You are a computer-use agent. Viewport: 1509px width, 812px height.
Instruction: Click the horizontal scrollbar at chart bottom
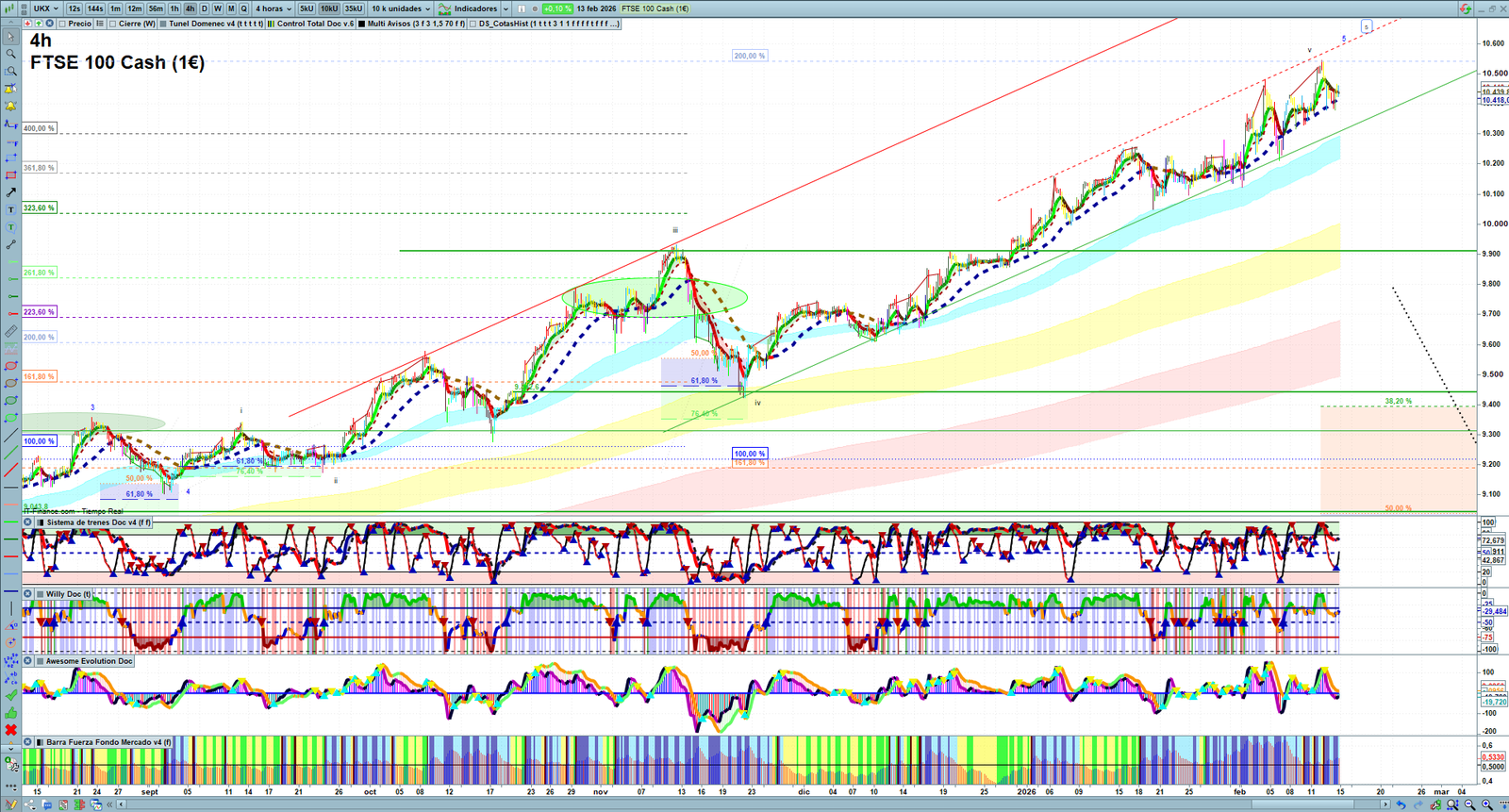(754, 804)
